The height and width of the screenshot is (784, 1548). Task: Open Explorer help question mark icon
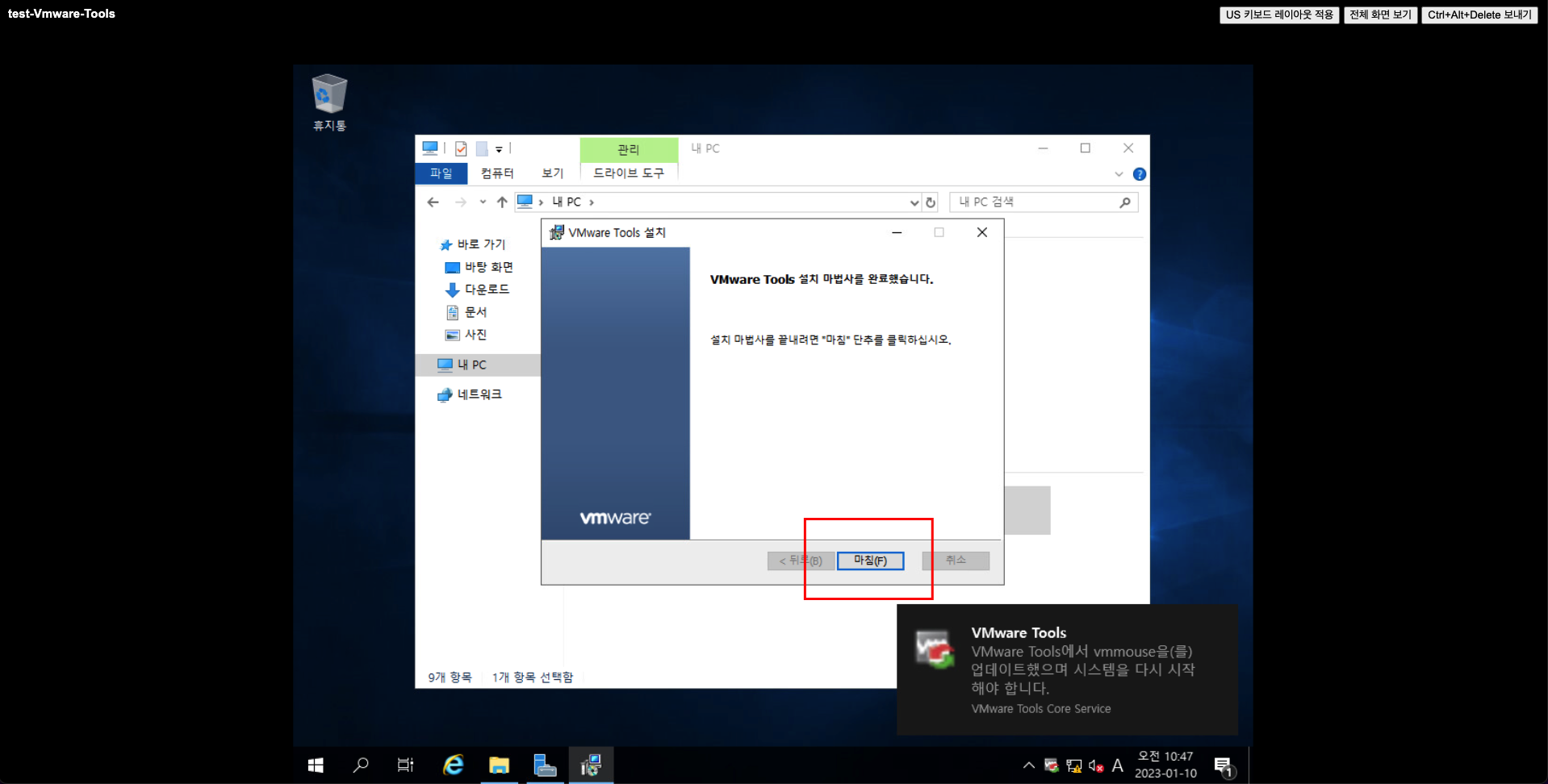pyautogui.click(x=1140, y=174)
